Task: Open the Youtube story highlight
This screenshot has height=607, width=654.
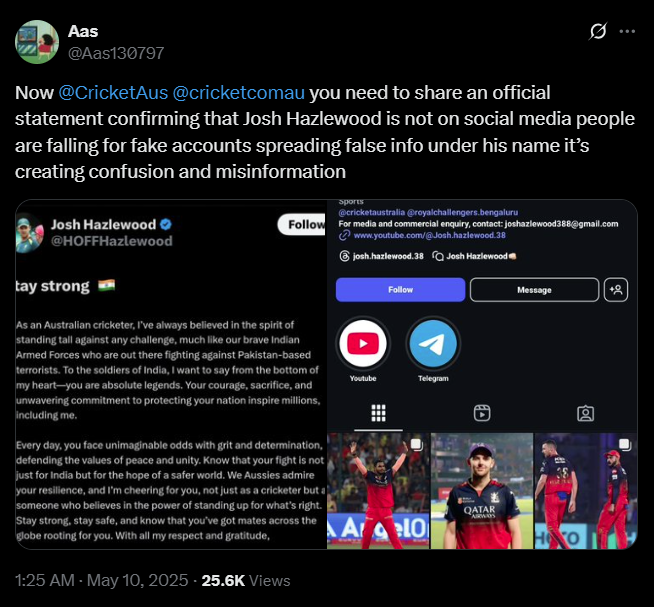Action: tap(363, 344)
